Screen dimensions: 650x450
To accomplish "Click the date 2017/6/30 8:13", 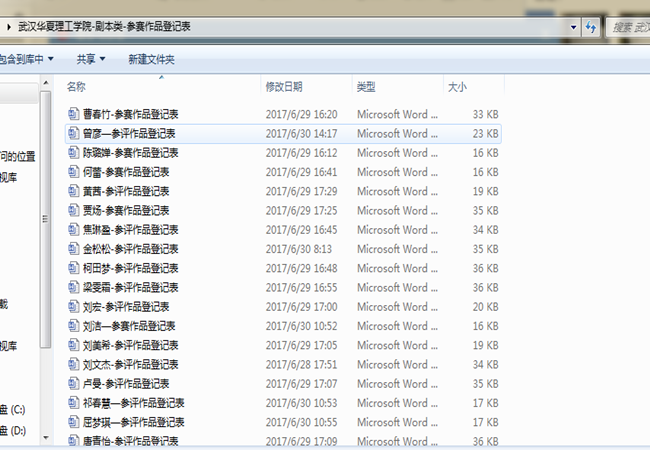I will (298, 249).
